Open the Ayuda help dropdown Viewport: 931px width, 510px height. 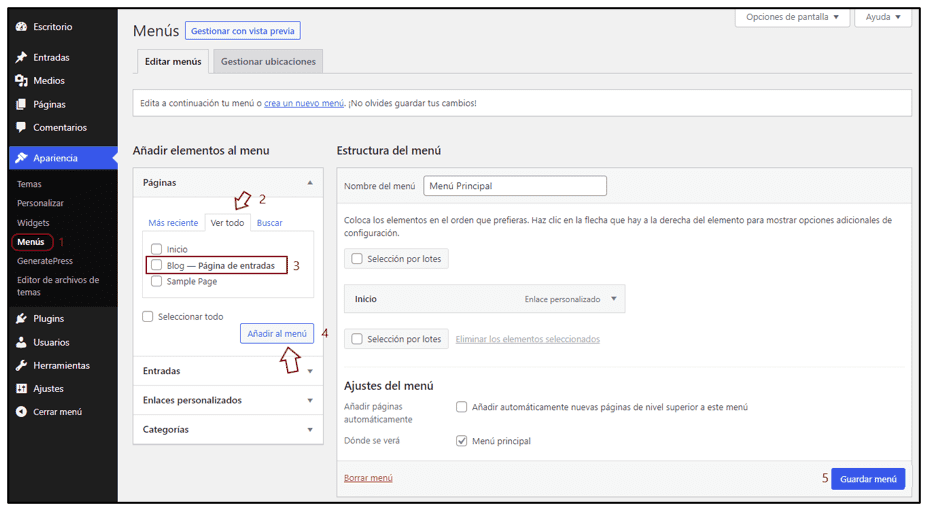[x=883, y=17]
